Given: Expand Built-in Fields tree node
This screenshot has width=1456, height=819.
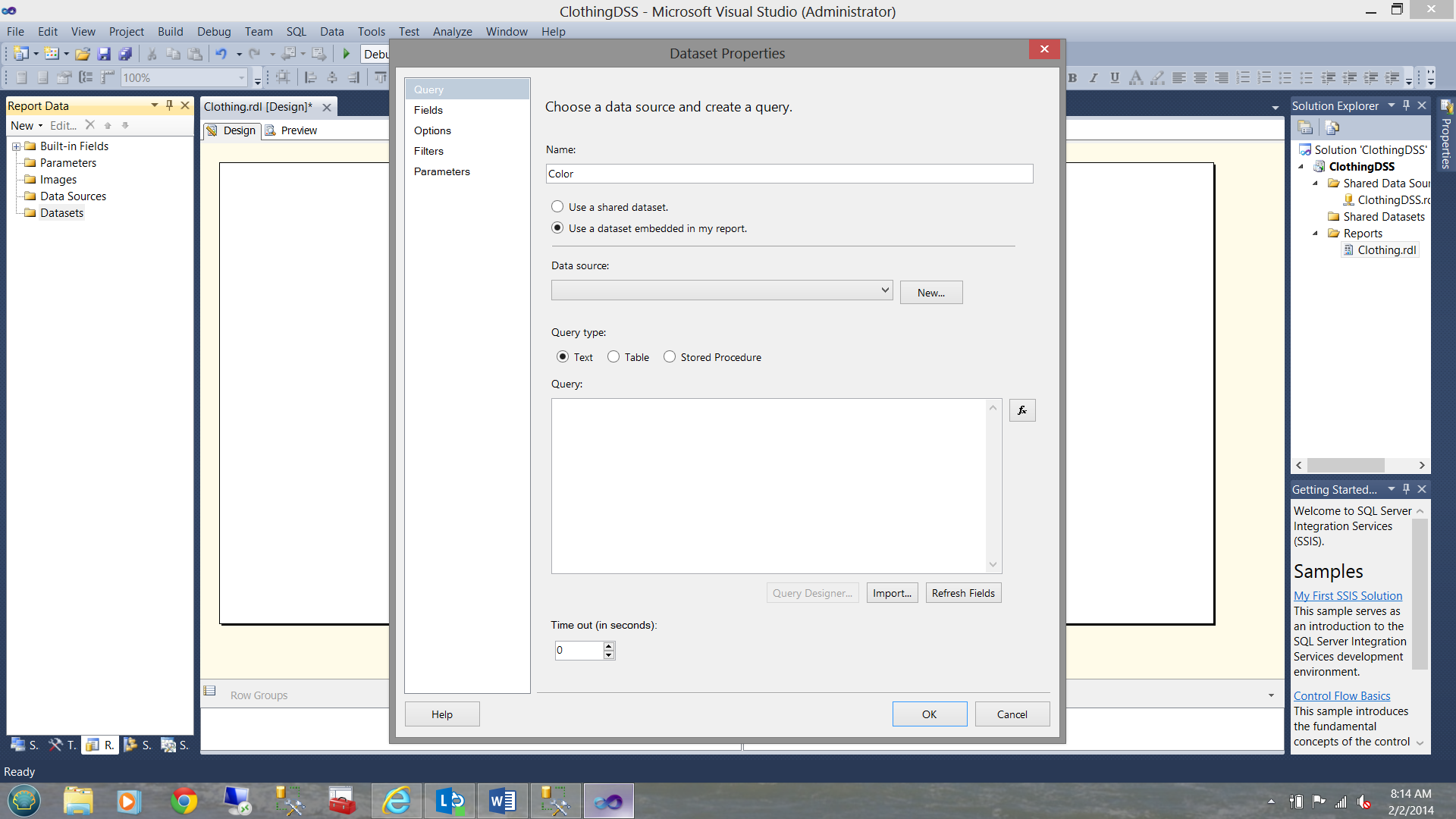Looking at the screenshot, I should point(16,146).
